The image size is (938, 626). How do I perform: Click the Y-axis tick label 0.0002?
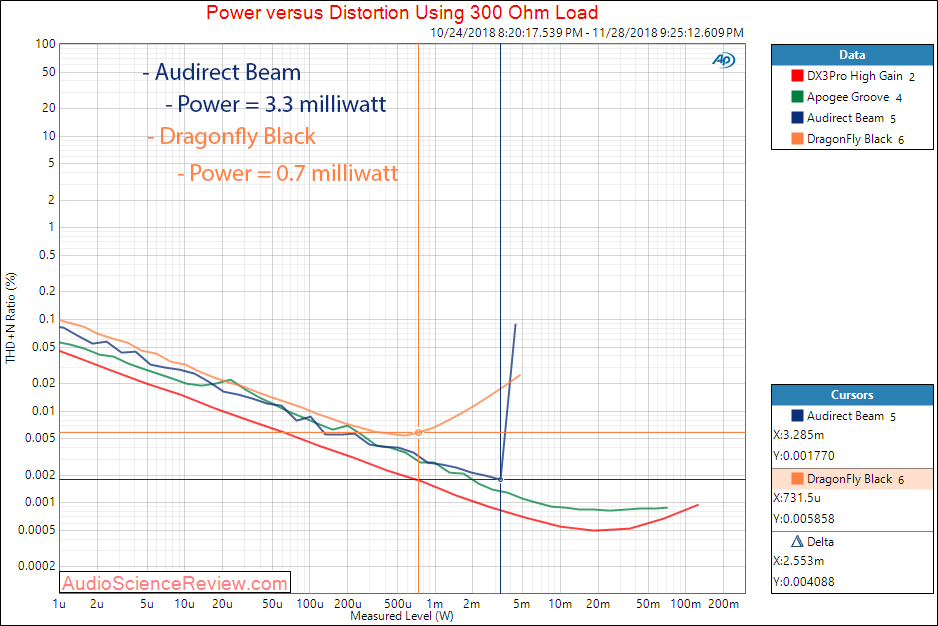point(36,566)
